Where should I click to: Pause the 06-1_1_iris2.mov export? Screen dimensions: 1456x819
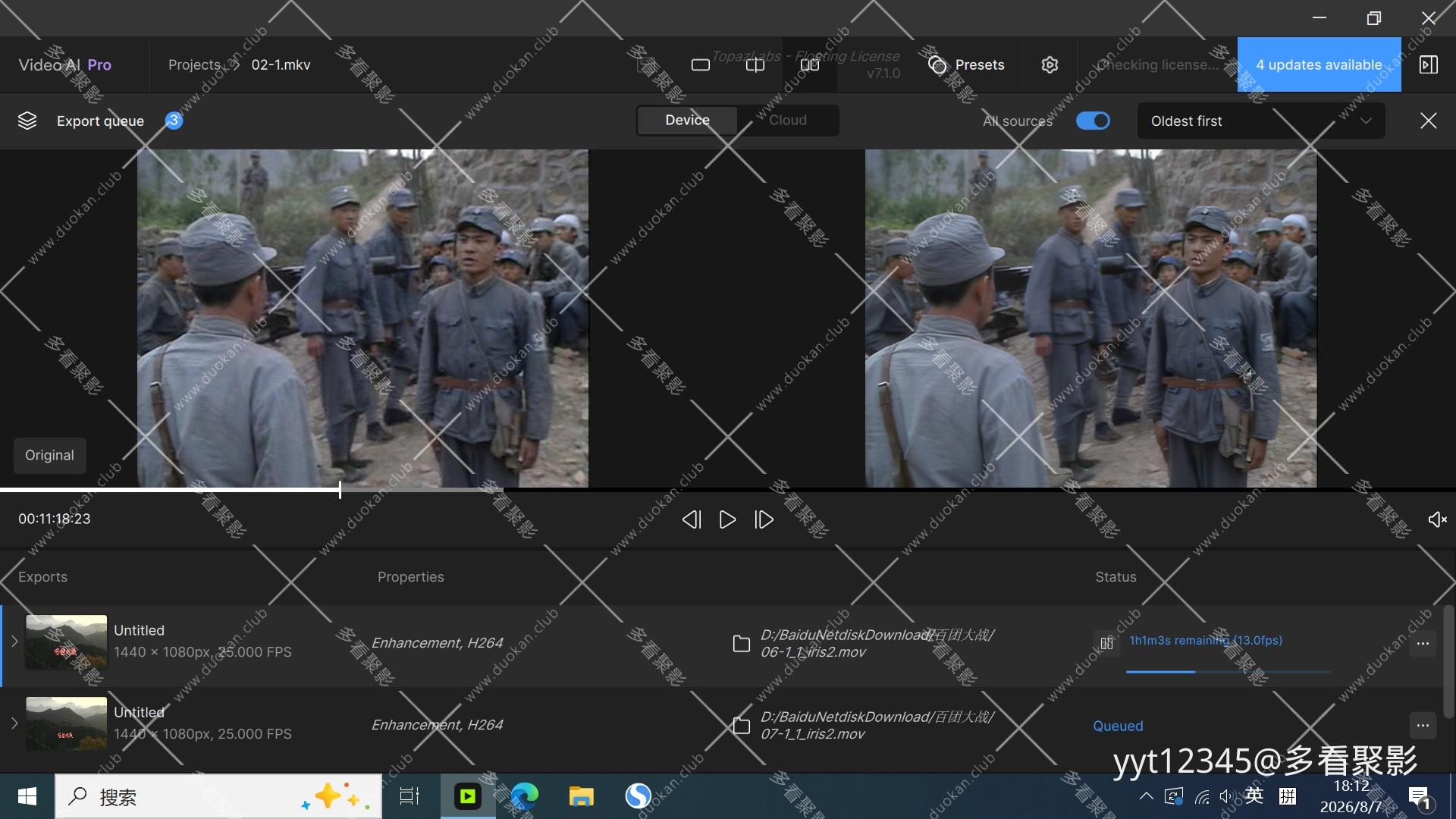(1107, 643)
